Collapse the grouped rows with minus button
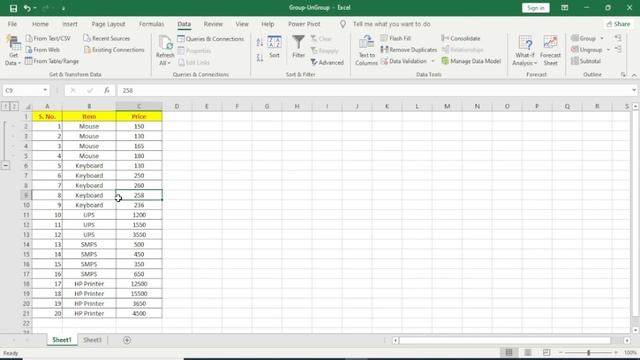 [x=5, y=166]
